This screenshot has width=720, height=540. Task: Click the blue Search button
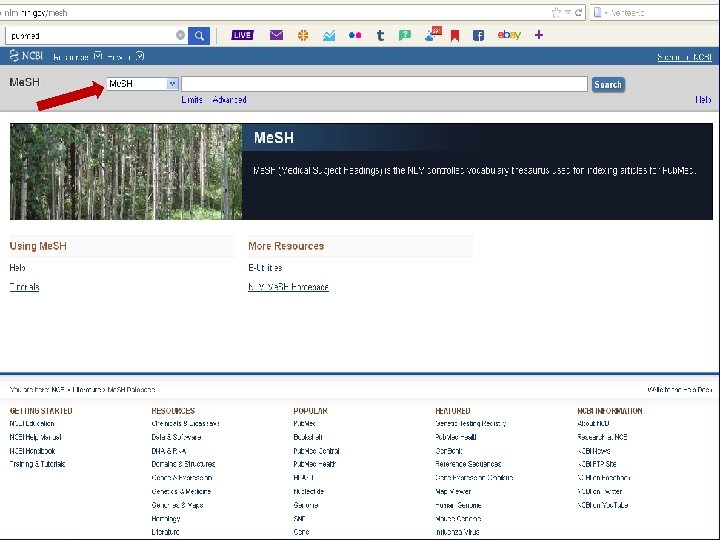pyautogui.click(x=608, y=84)
